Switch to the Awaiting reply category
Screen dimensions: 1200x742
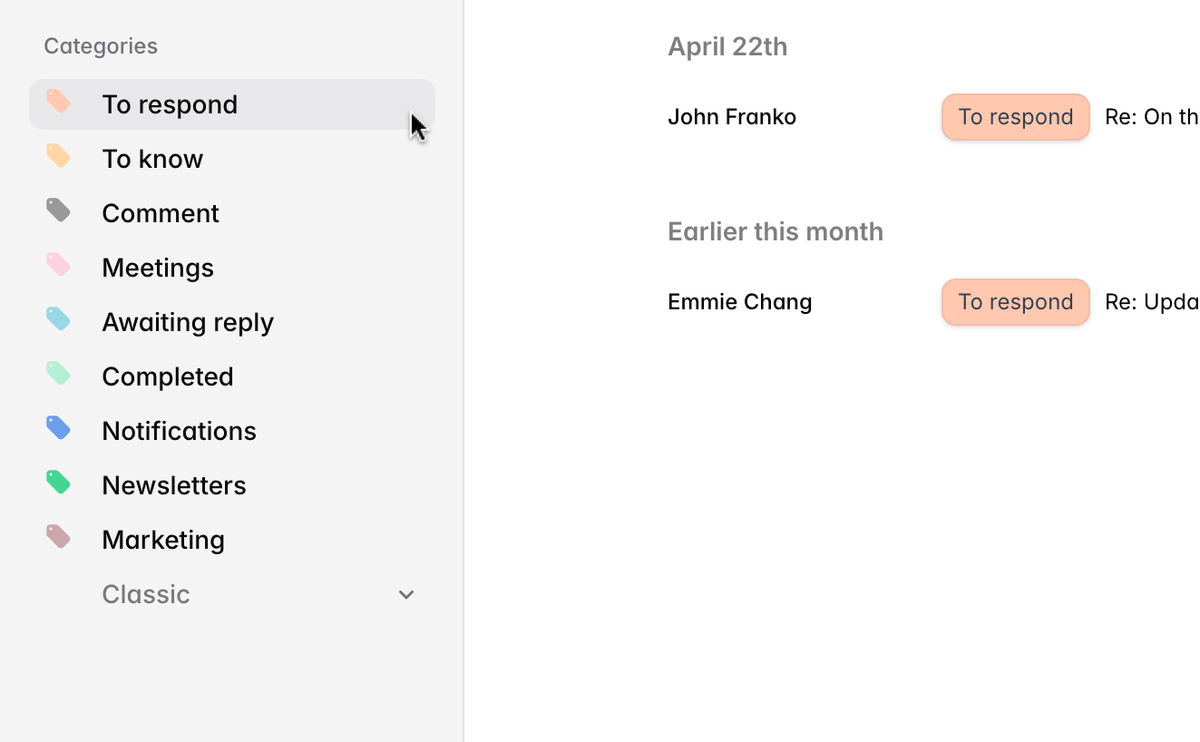click(x=187, y=322)
